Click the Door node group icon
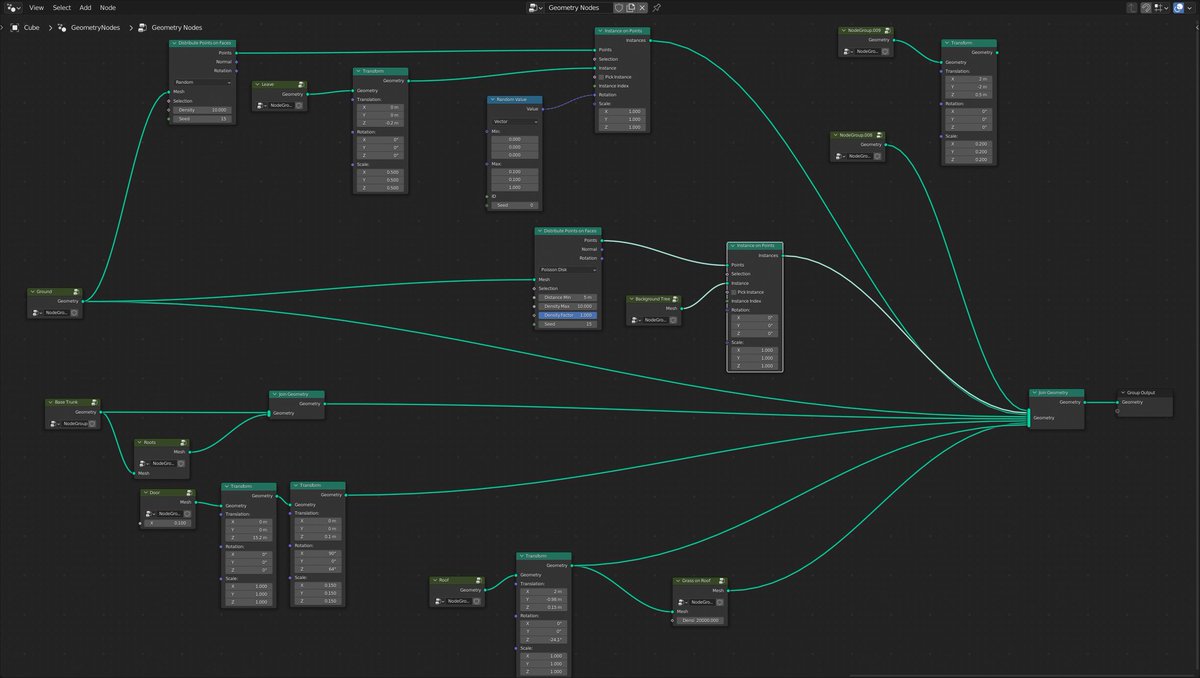This screenshot has width=1200, height=678. pos(190,493)
